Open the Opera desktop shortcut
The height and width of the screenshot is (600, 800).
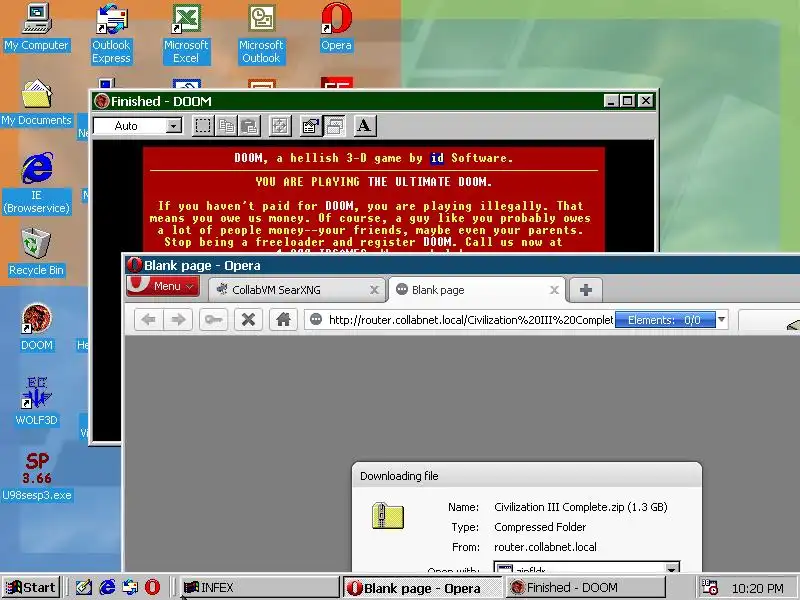coord(336,27)
